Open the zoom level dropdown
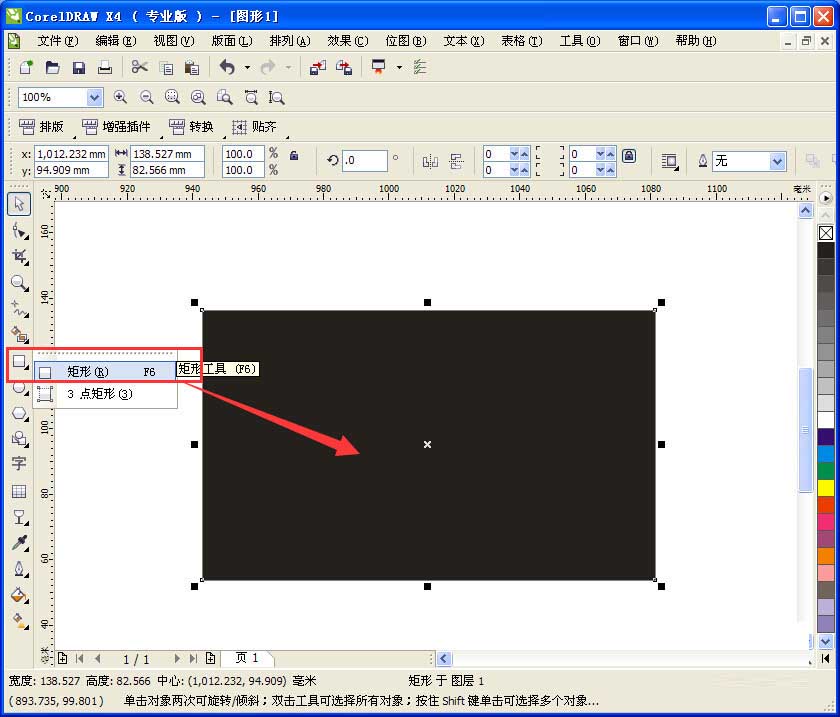 point(96,97)
